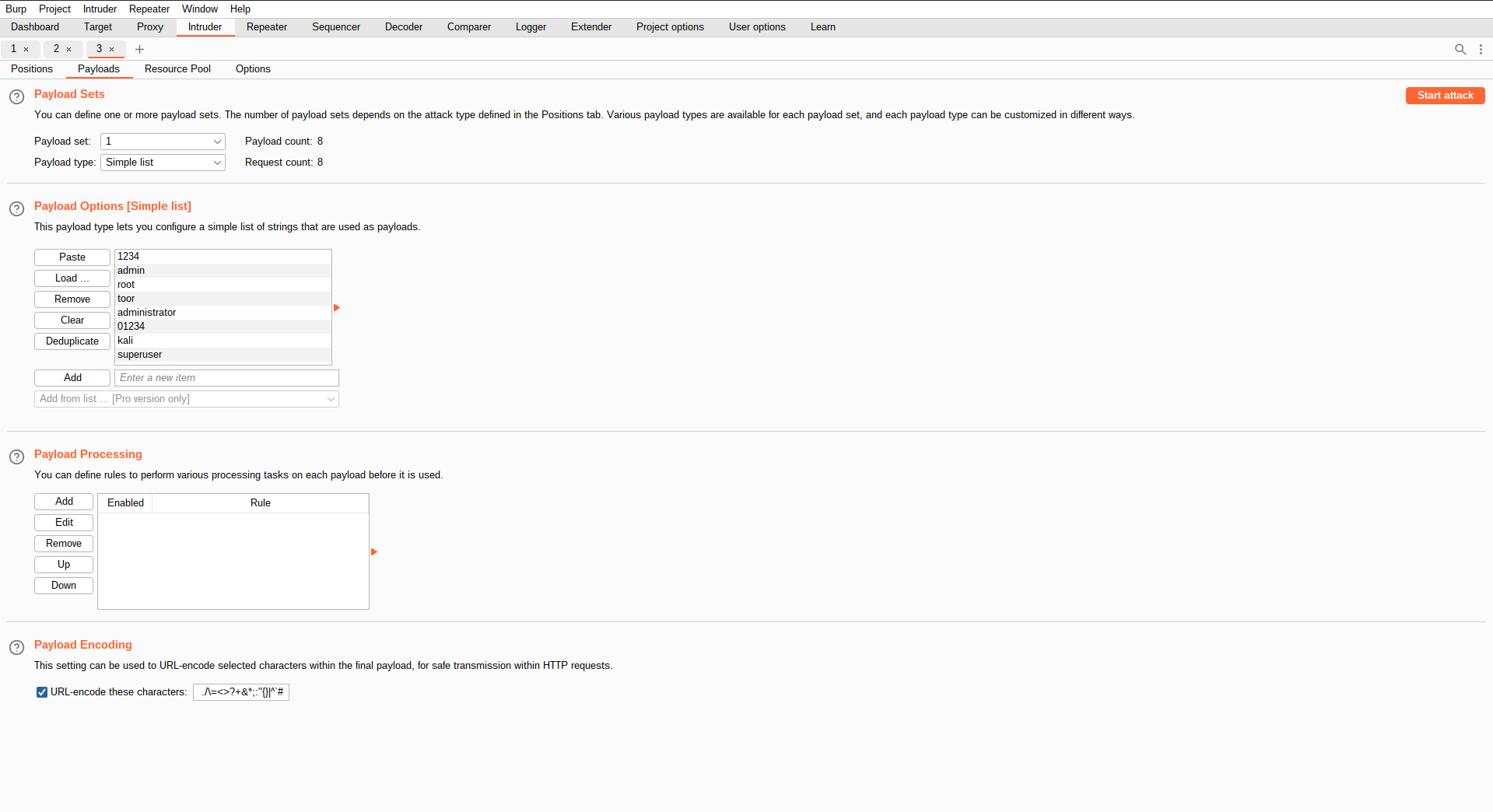1493x812 pixels.
Task: Go to the Positions sub-tab
Action: click(x=32, y=69)
